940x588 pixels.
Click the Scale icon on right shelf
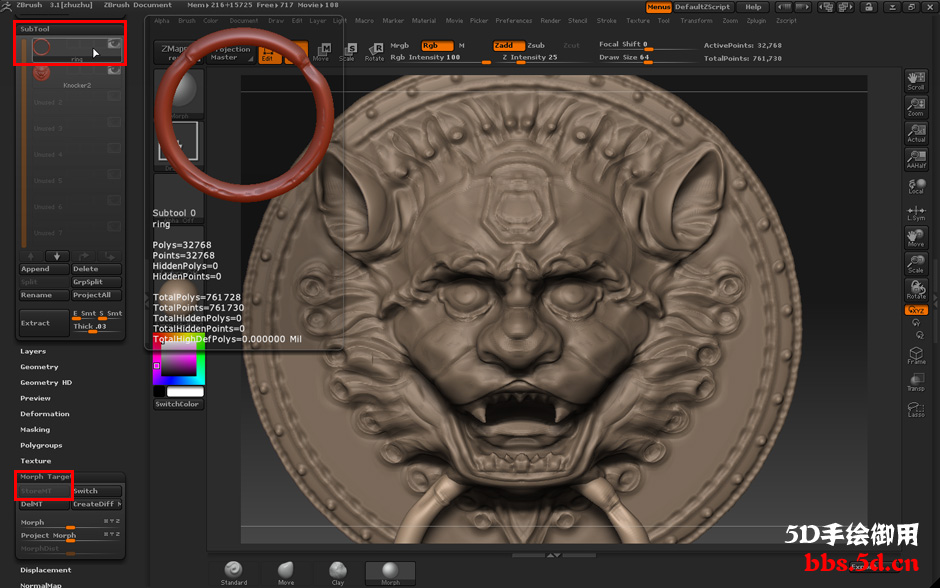click(916, 264)
